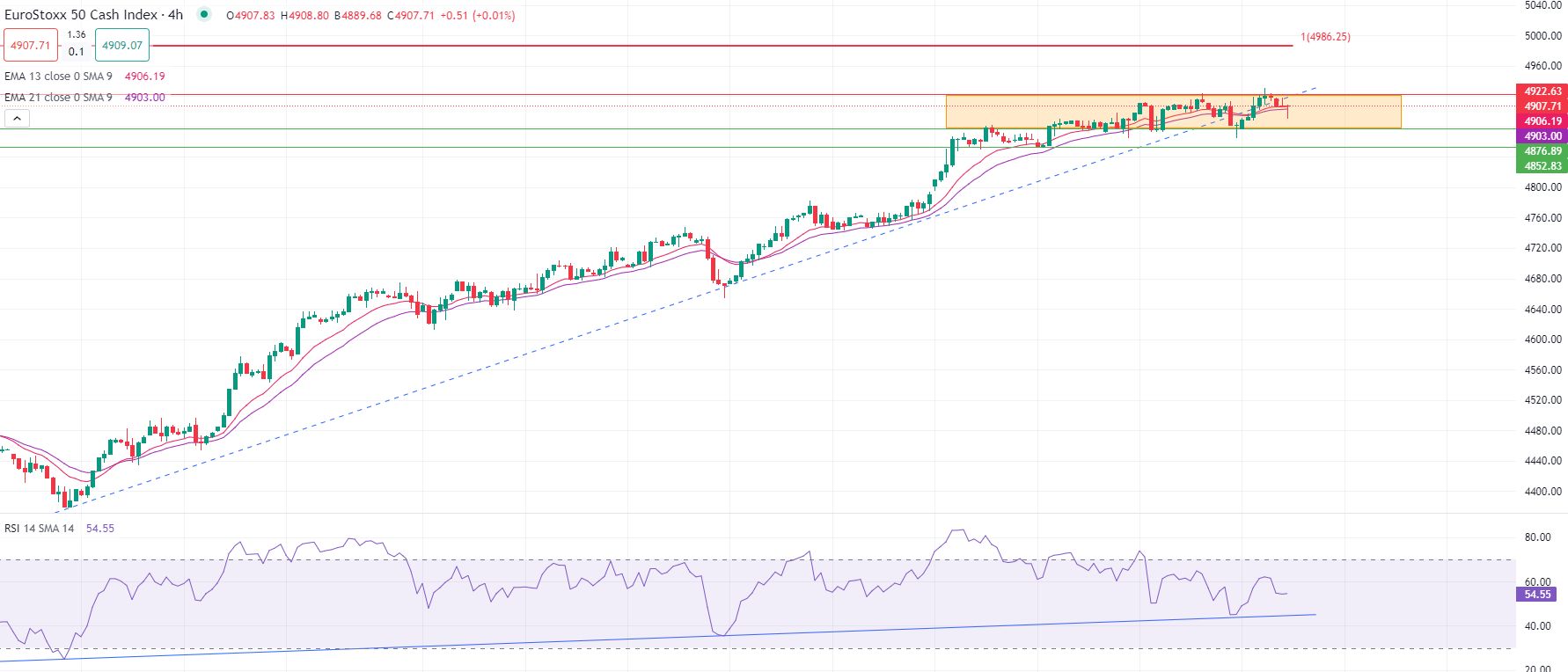
Task: Click the 4903.00 purple EMA price label
Action: [x=1542, y=136]
